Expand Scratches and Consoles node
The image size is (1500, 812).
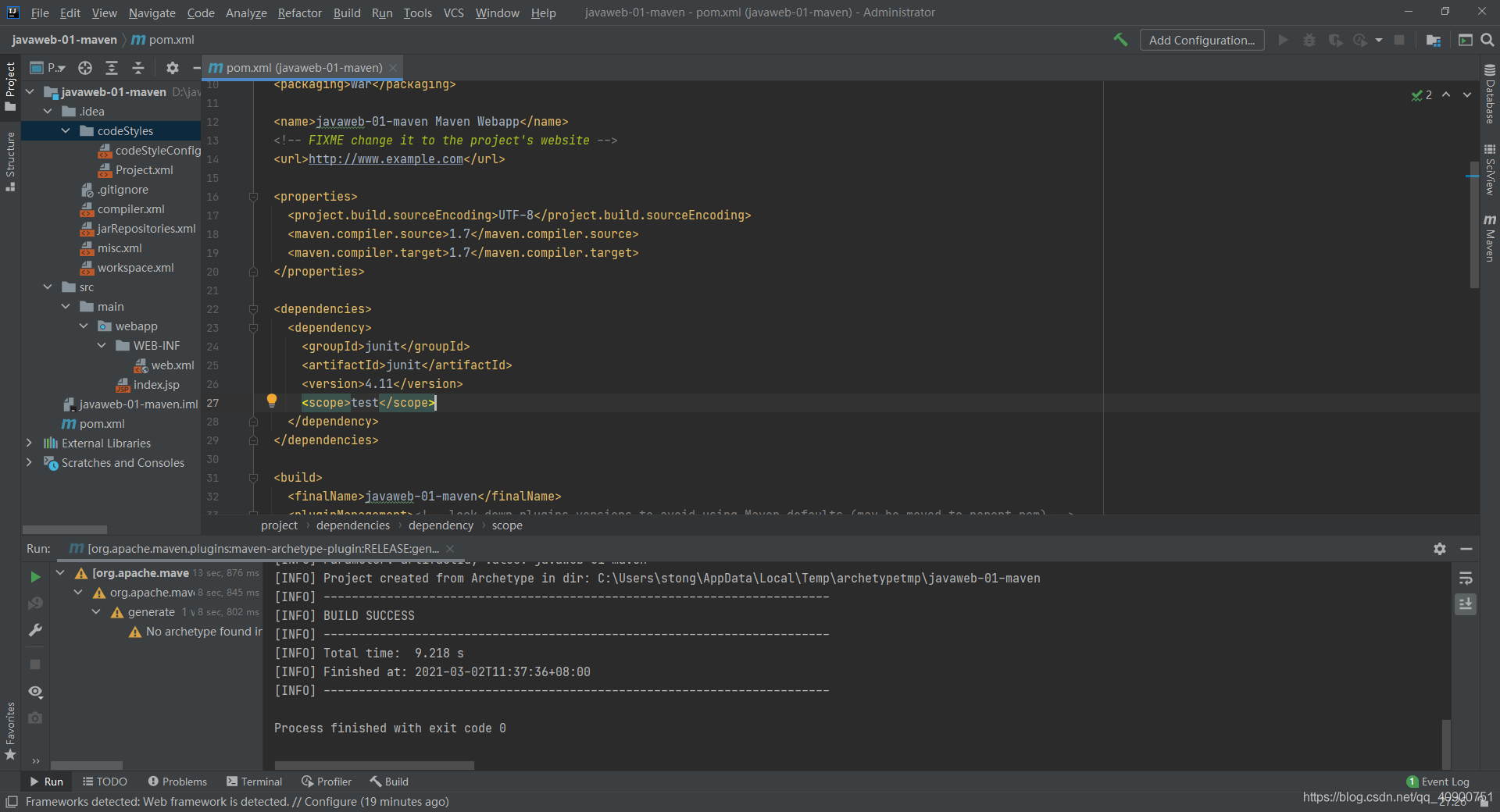click(30, 463)
